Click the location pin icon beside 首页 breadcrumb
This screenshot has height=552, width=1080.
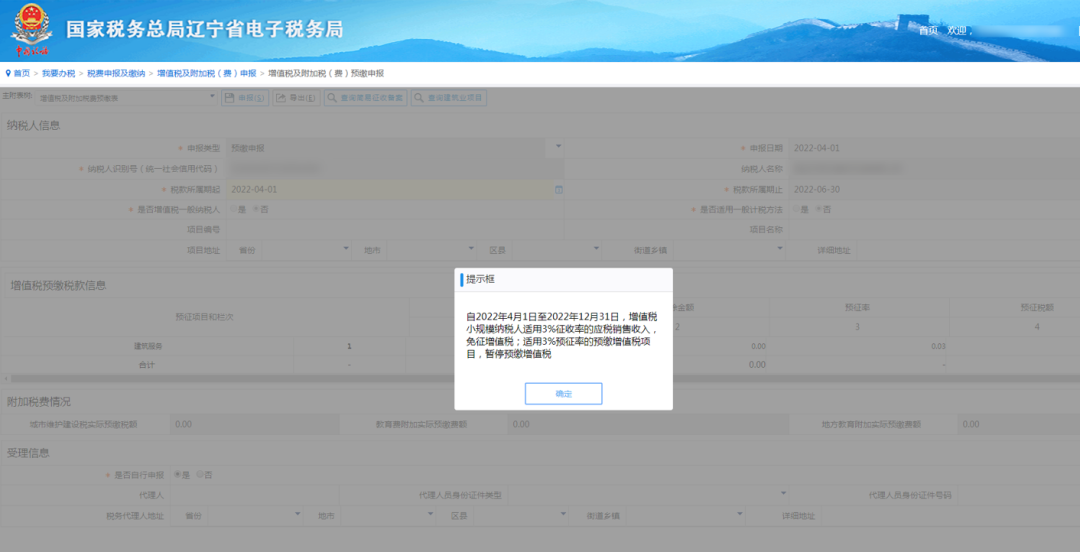click(x=8, y=73)
